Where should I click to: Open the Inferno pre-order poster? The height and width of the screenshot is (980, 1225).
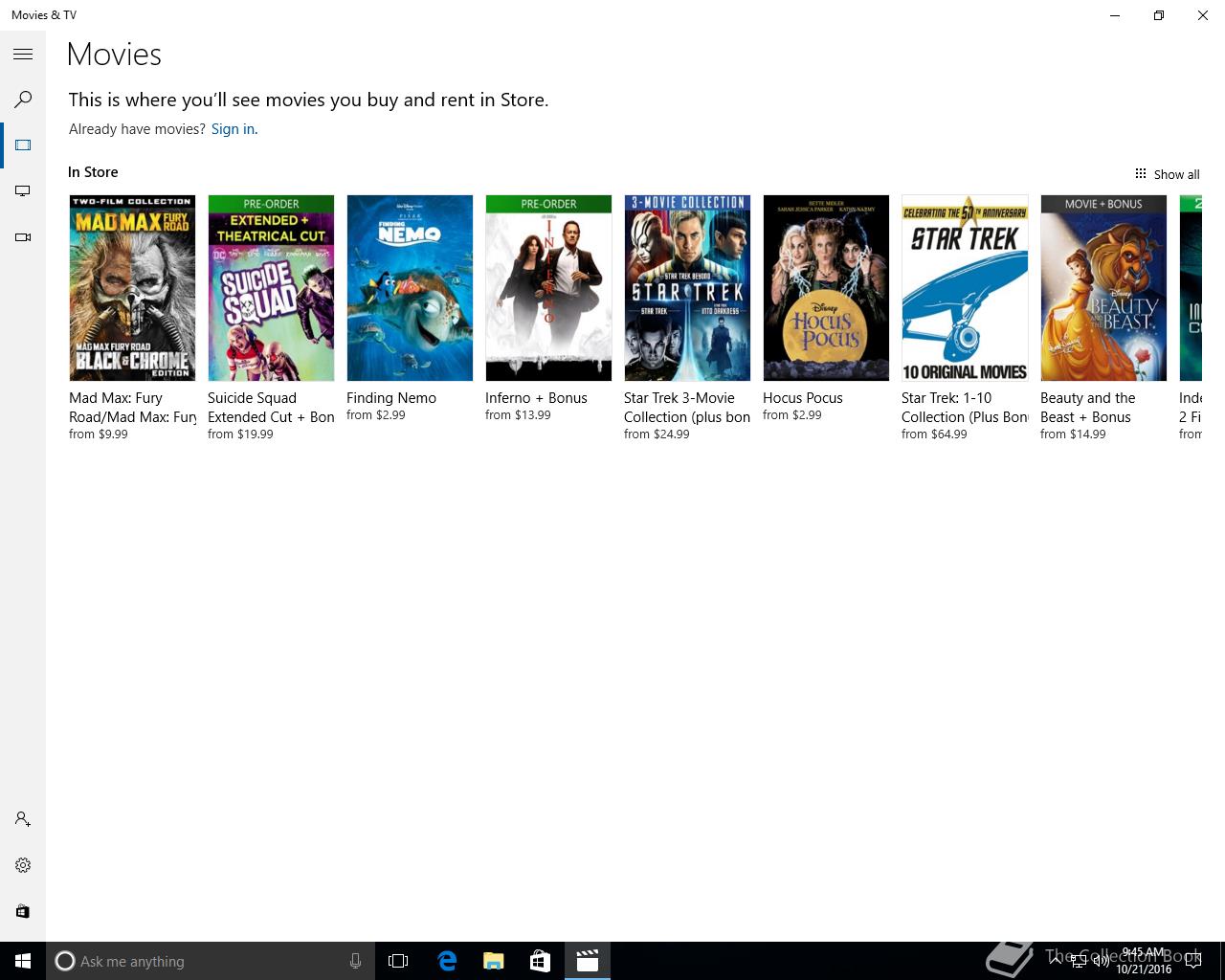click(548, 288)
